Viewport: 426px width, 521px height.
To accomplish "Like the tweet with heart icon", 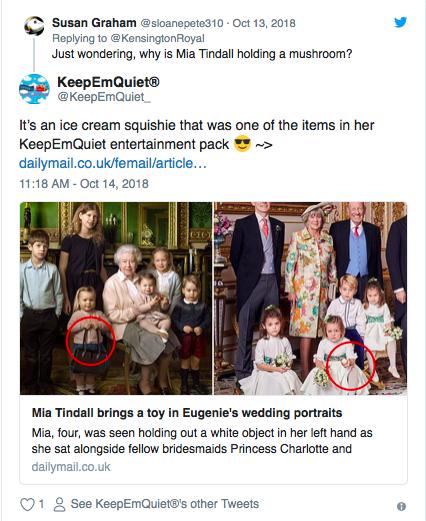I will pyautogui.click(x=27, y=504).
